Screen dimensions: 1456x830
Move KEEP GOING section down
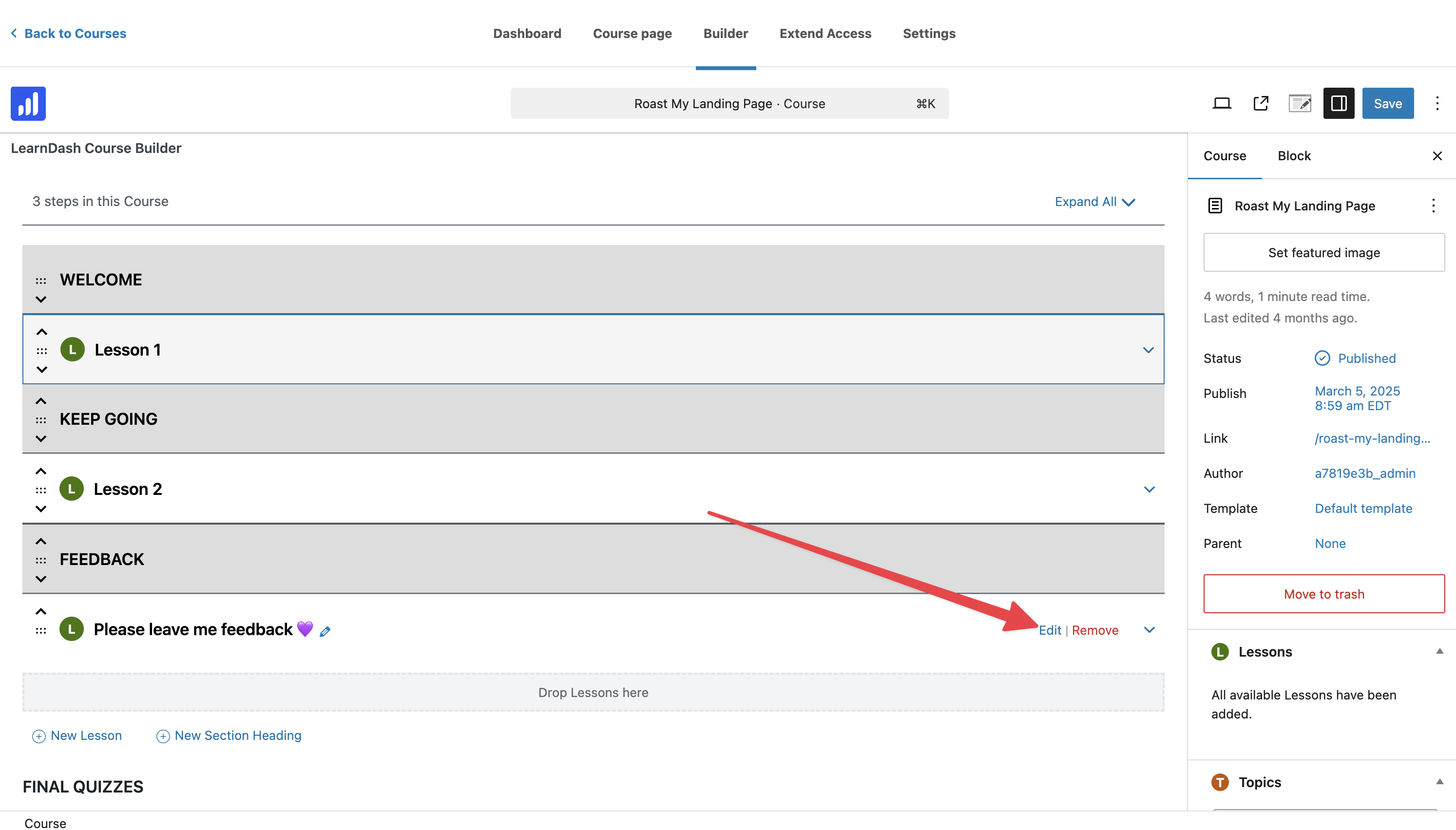coord(41,439)
